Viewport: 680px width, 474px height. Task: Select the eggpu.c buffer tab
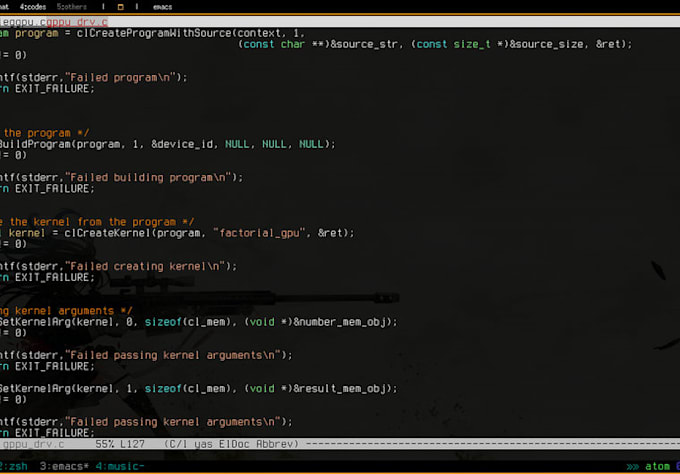click(23, 22)
